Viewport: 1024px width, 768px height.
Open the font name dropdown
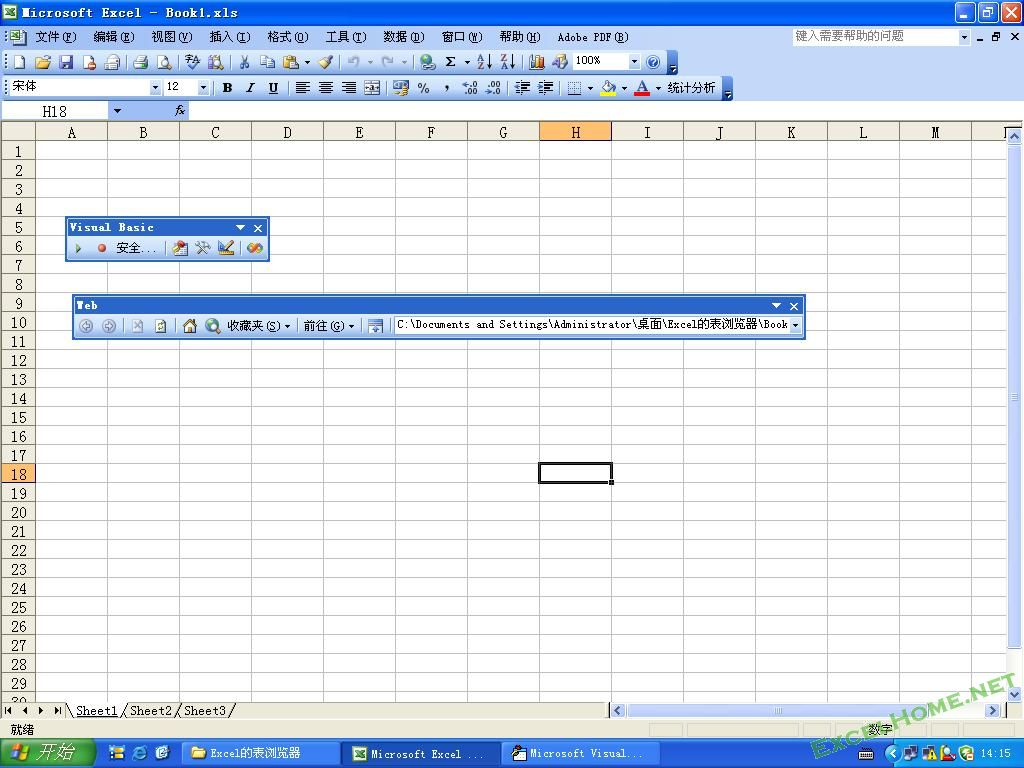[155, 88]
